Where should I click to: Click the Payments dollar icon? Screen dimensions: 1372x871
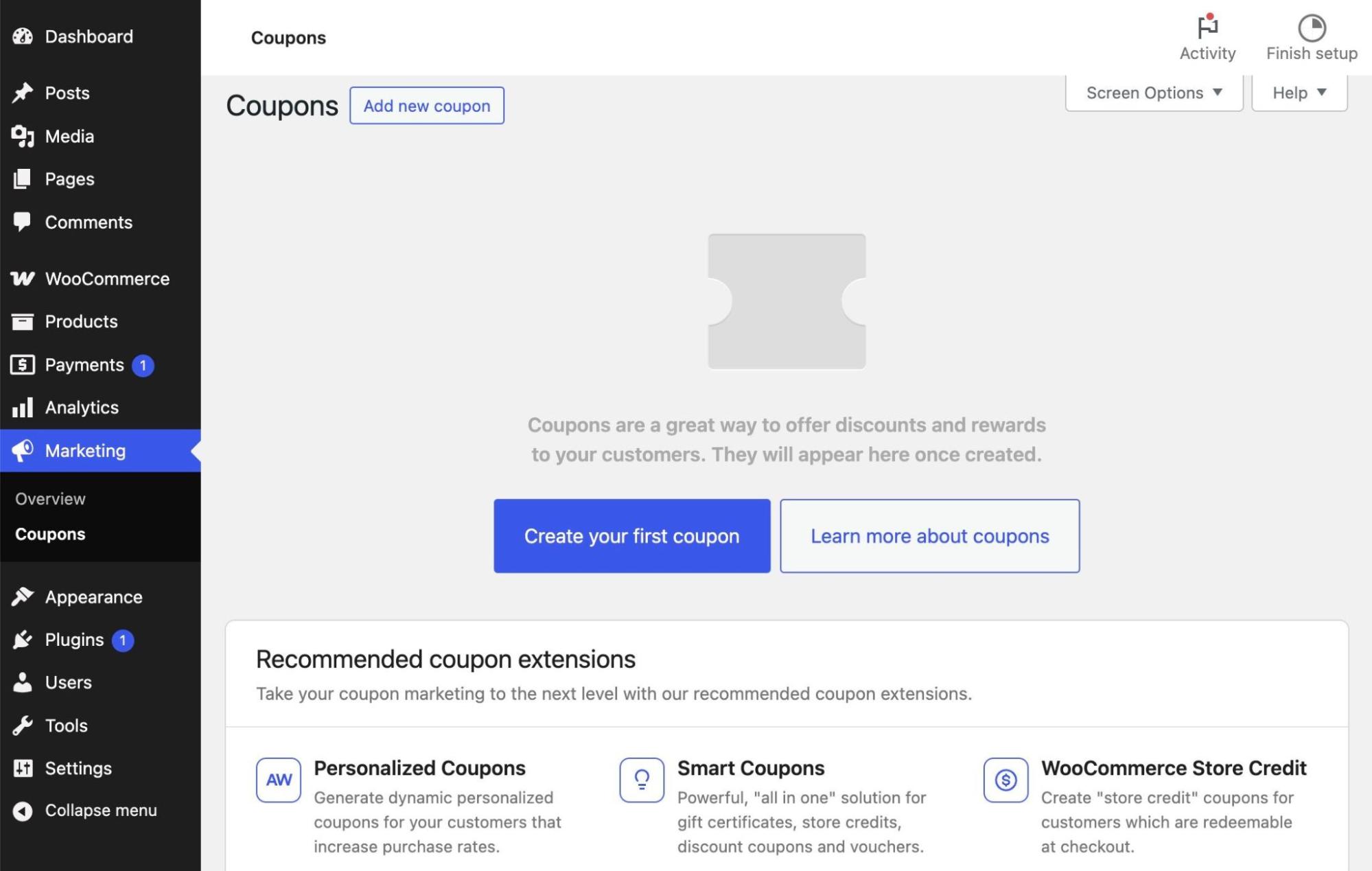coord(23,364)
